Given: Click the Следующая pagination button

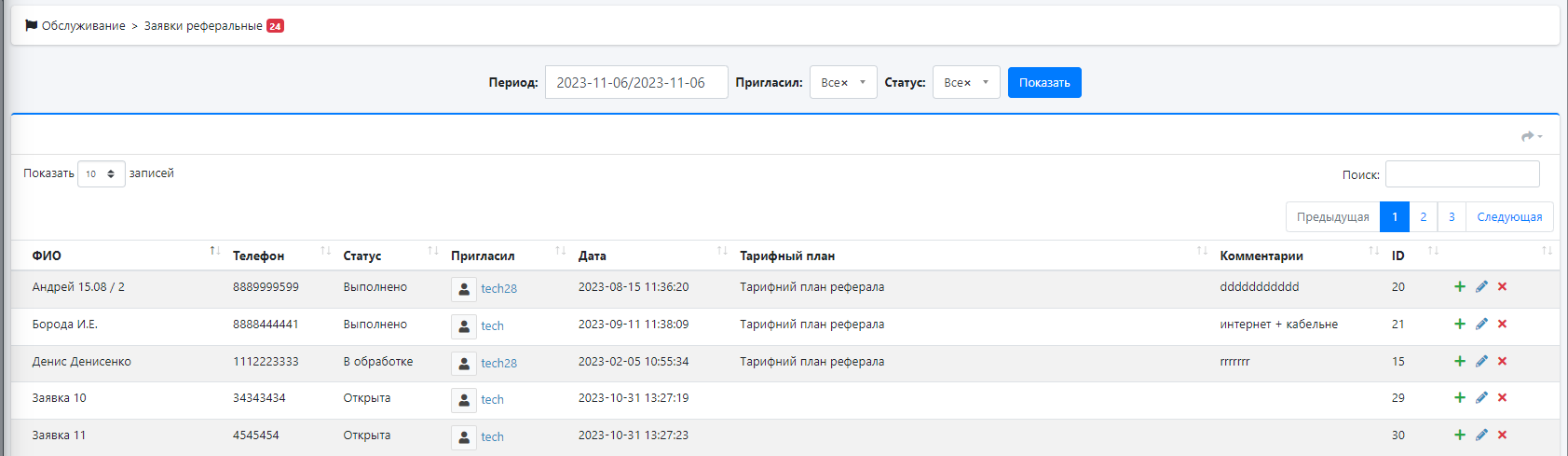Looking at the screenshot, I should [x=1508, y=217].
